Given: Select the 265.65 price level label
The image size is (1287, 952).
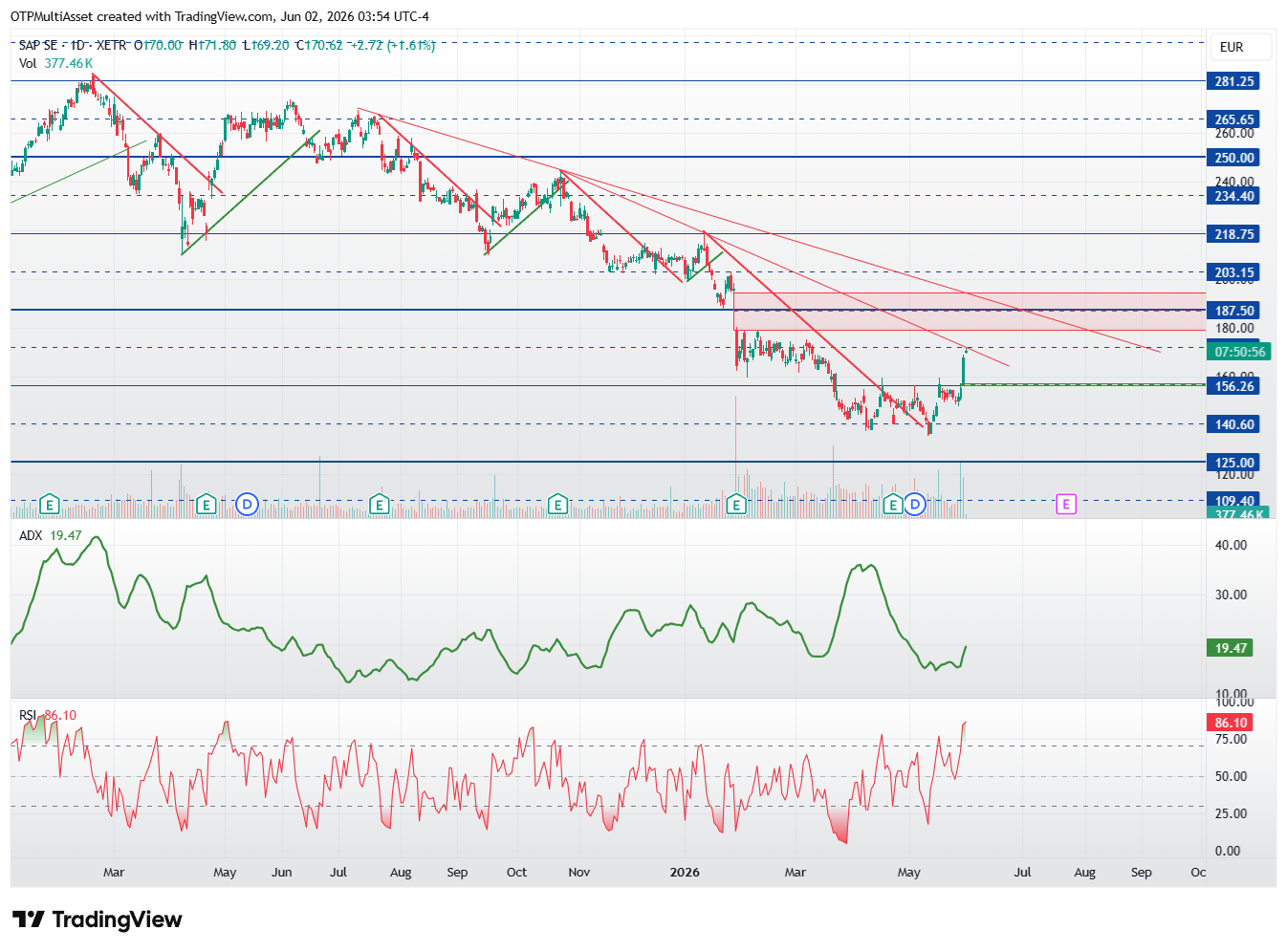Looking at the screenshot, I should (x=1233, y=119).
